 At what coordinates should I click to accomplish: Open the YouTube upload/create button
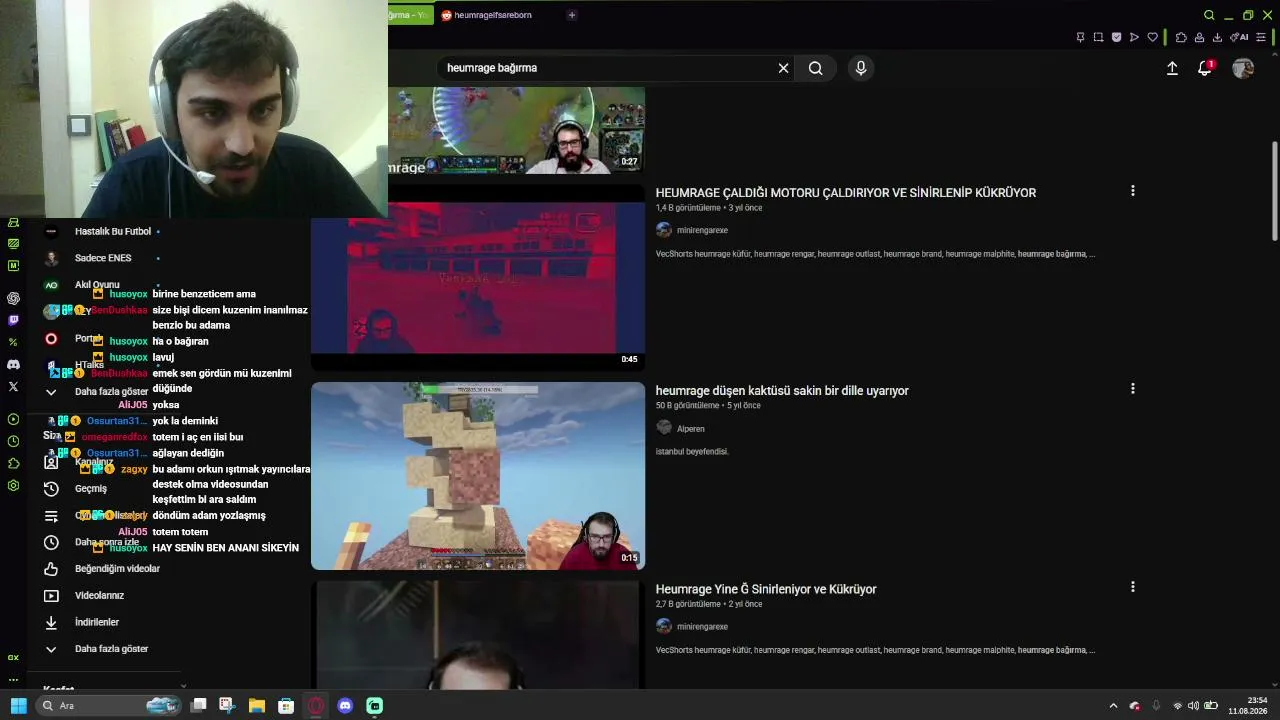tap(1172, 68)
